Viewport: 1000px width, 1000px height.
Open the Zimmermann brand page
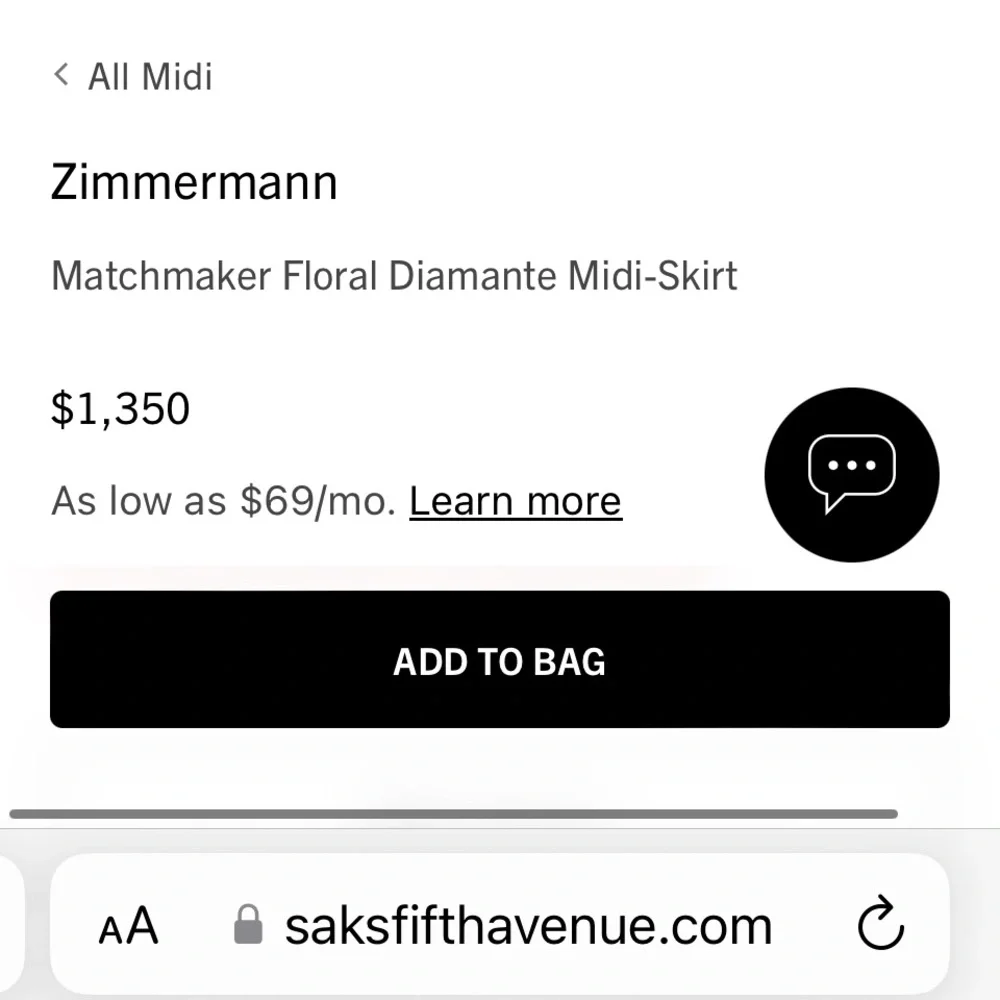[194, 182]
